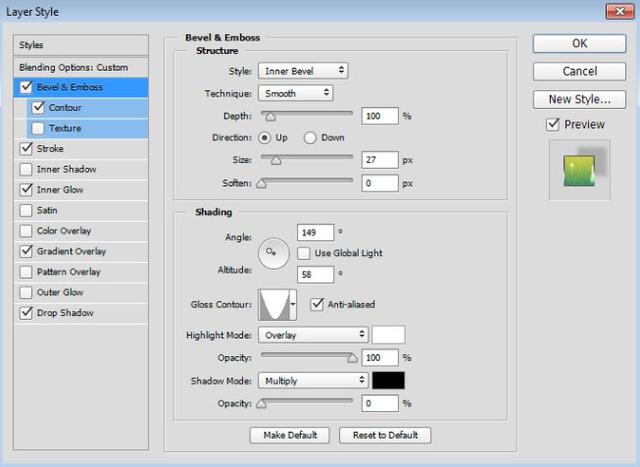Screen dimensions: 640x467
Task: Click the Reset to Default button
Action: [x=385, y=435]
